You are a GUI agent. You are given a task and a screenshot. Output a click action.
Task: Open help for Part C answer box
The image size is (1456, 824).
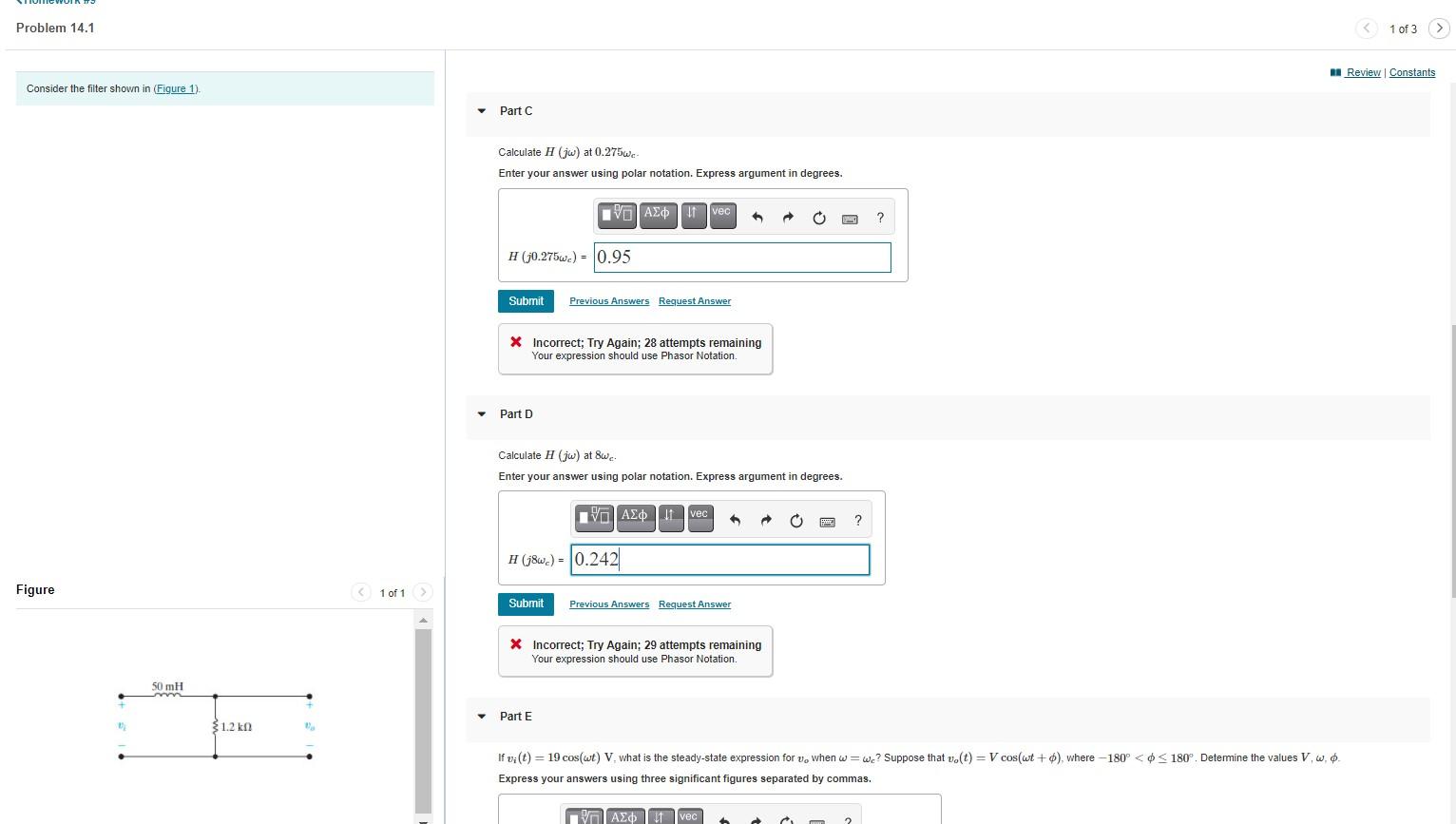click(880, 218)
